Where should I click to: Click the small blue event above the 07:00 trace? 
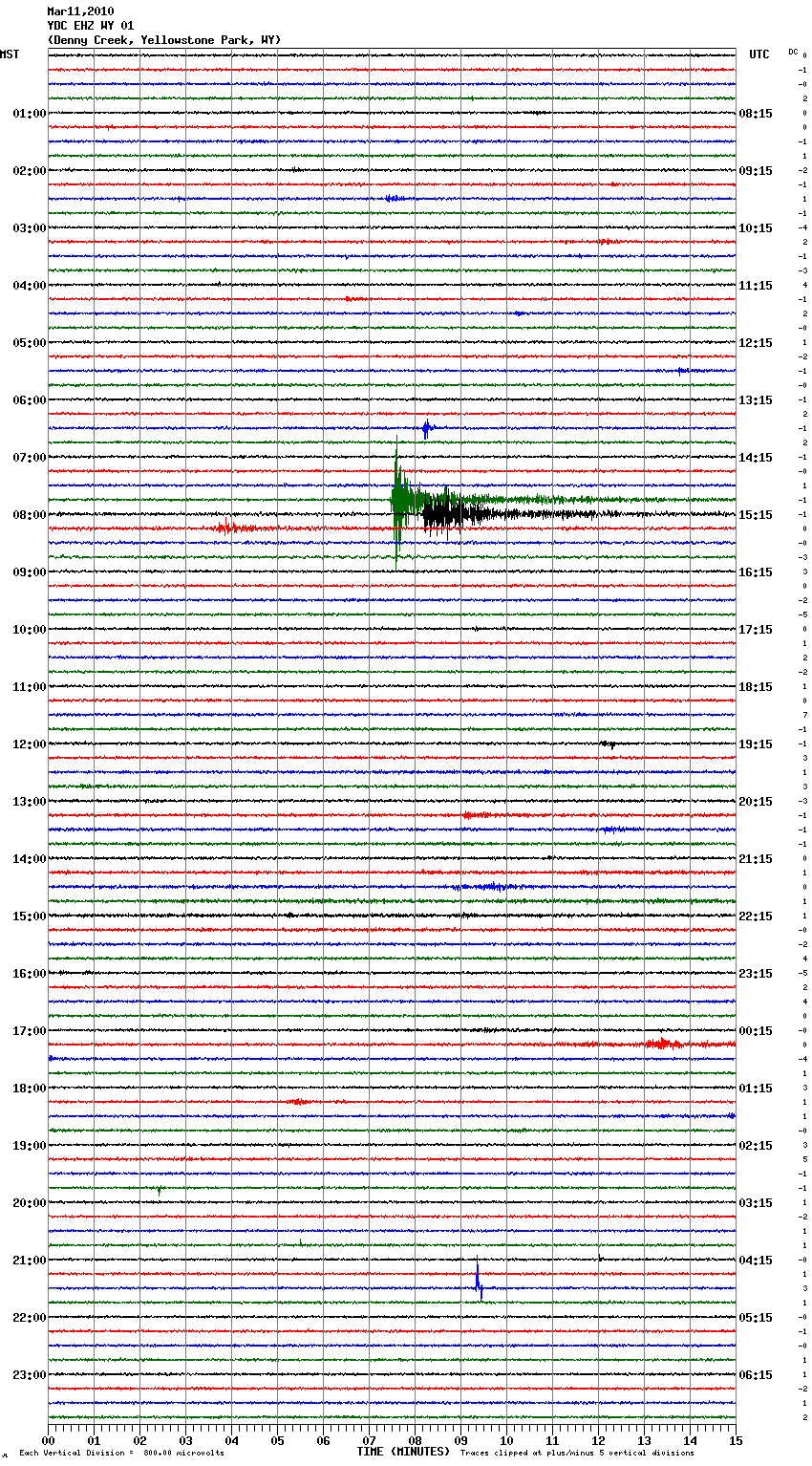point(426,428)
